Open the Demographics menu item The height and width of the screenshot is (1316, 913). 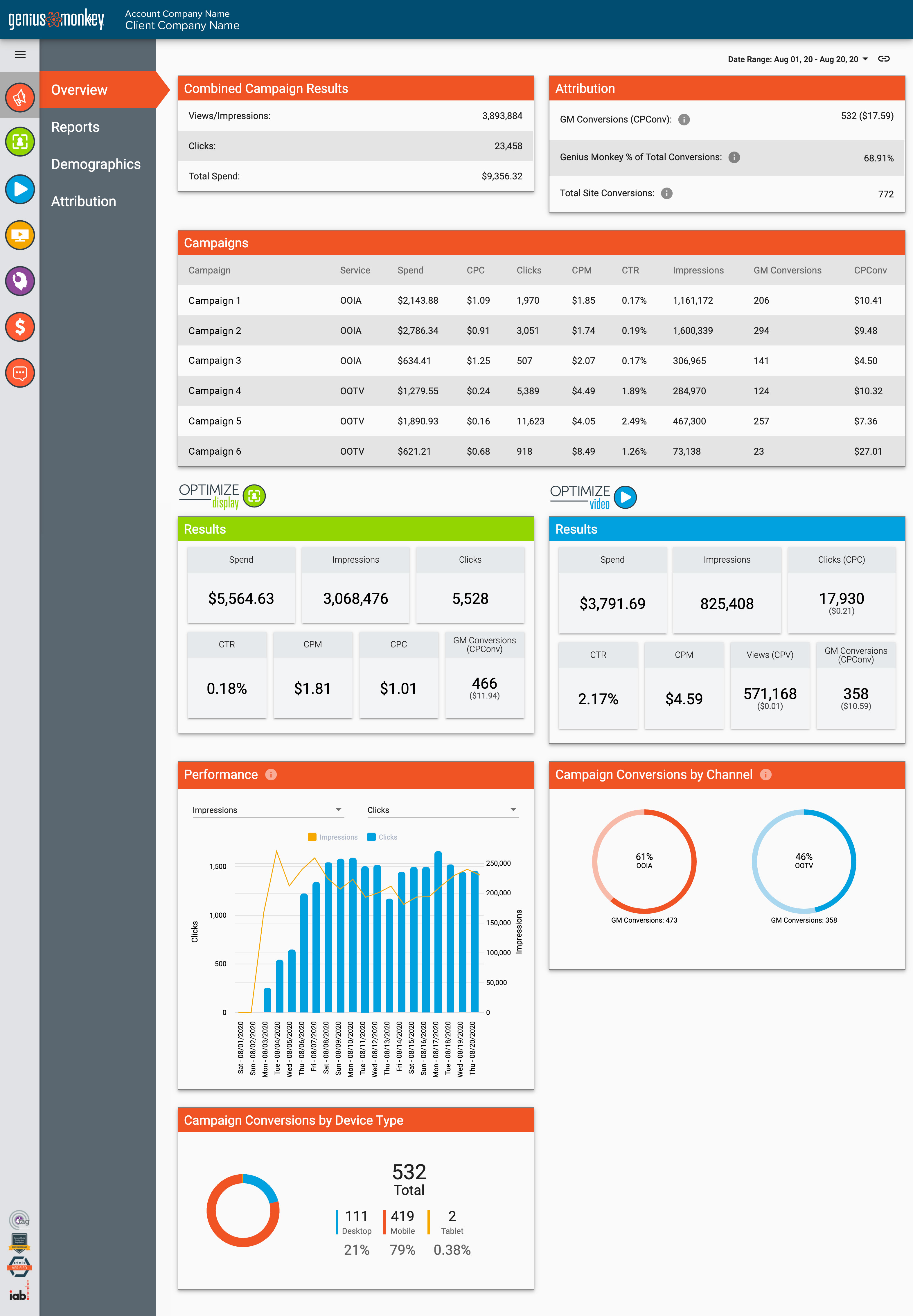tap(96, 164)
